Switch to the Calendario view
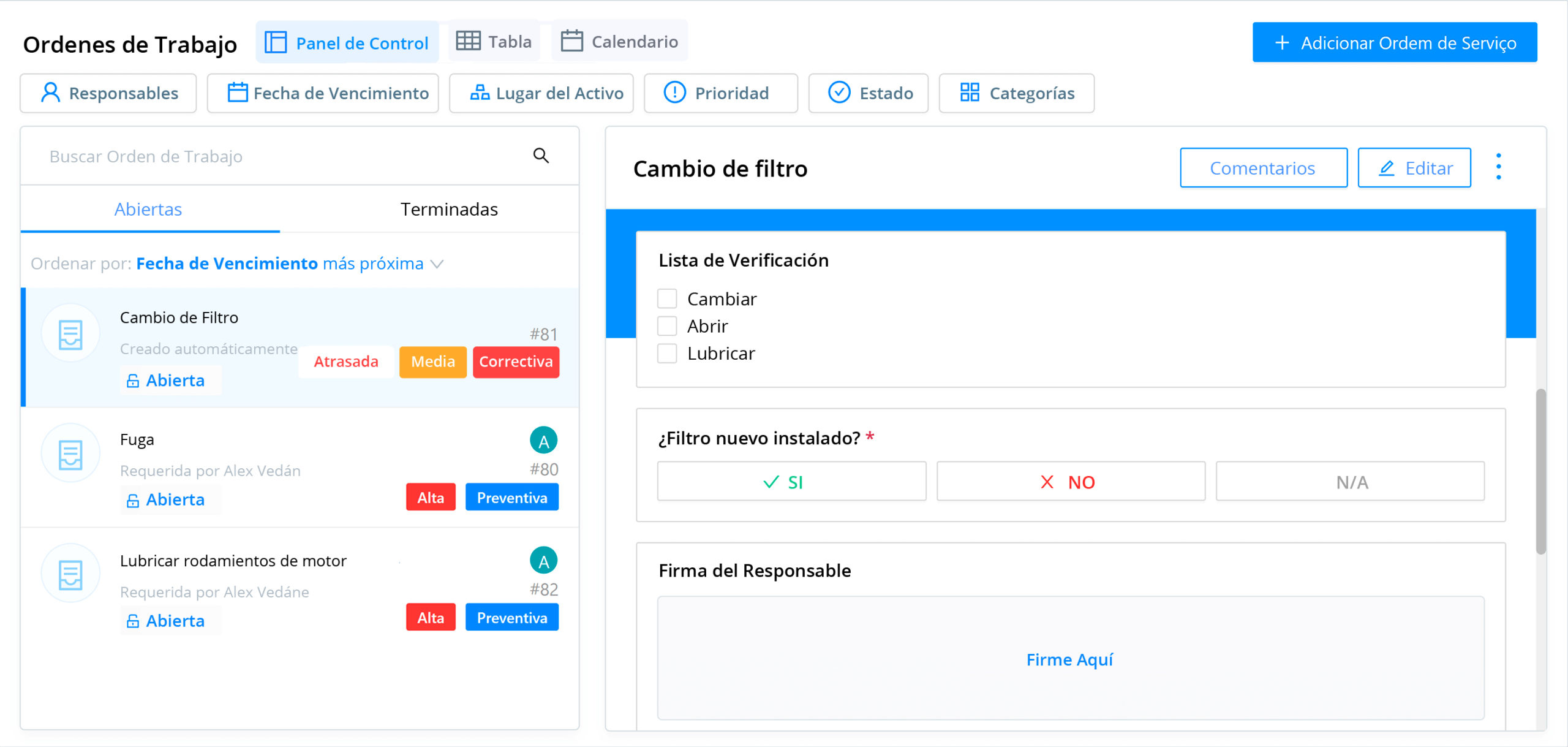This screenshot has width=1568, height=747. click(620, 41)
